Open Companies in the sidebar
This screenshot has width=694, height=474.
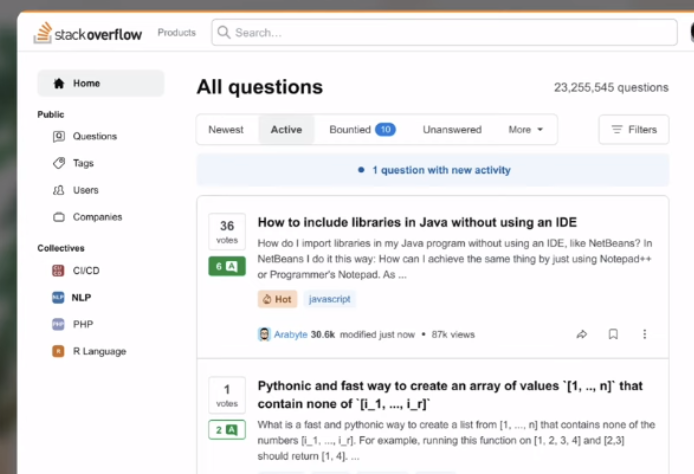pyautogui.click(x=97, y=217)
